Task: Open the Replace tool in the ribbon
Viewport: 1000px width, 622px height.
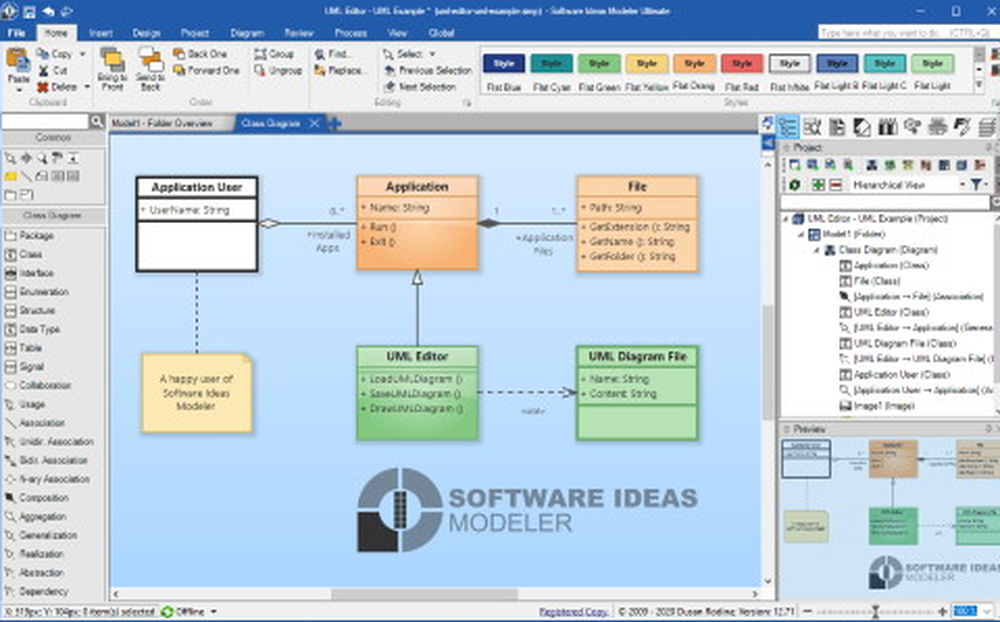Action: 339,70
